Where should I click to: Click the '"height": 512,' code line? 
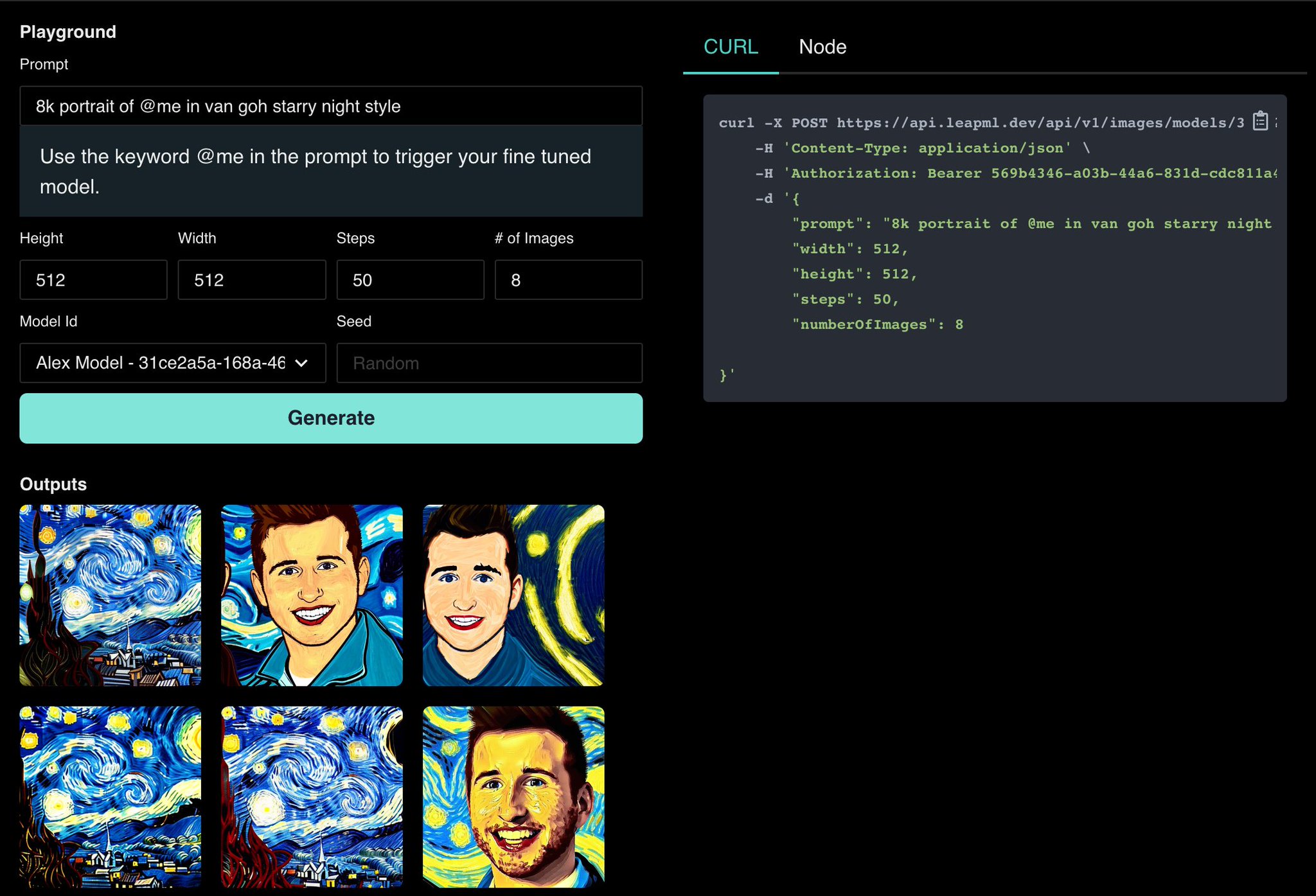(x=855, y=274)
